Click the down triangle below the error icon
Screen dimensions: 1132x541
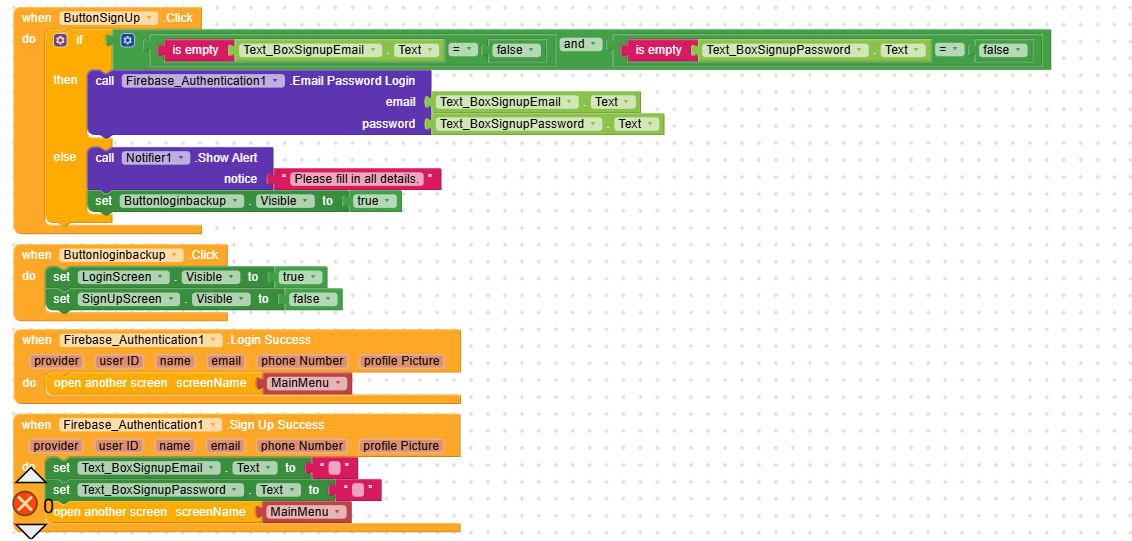click(30, 530)
